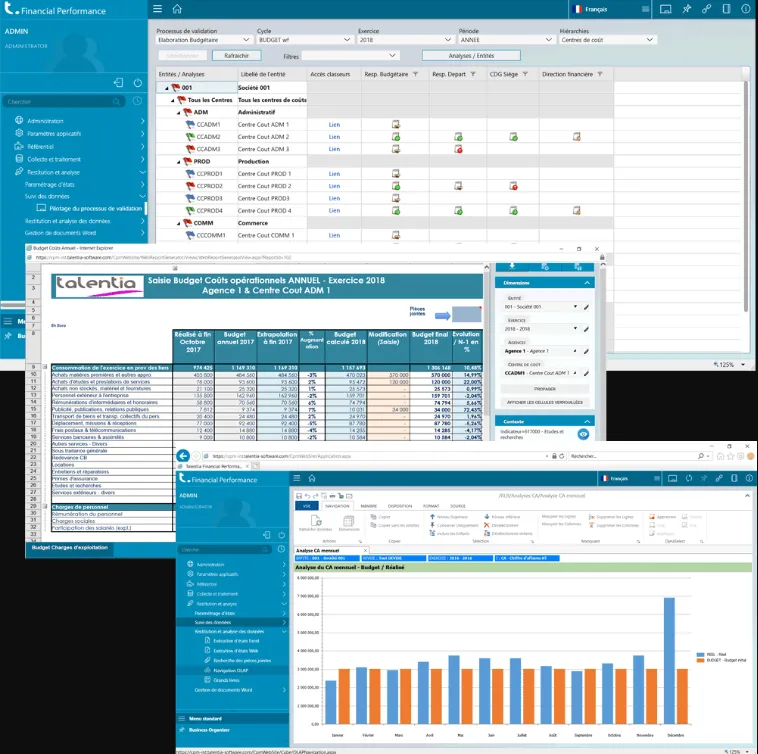The width and height of the screenshot is (758, 754).
Task: Switch to the SOURCE ribbon tab
Action: pyautogui.click(x=458, y=506)
